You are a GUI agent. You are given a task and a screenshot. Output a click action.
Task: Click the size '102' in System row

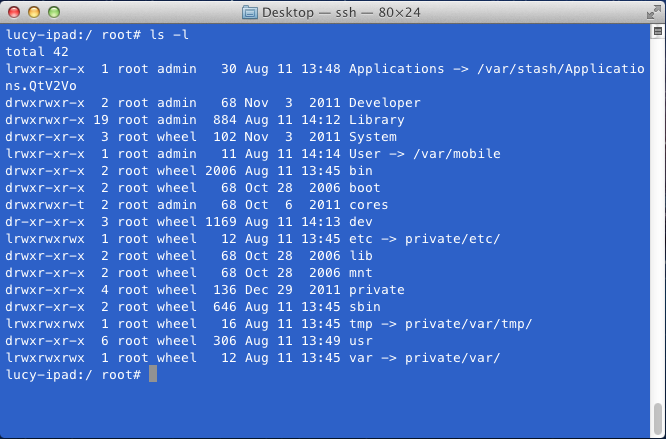225,137
